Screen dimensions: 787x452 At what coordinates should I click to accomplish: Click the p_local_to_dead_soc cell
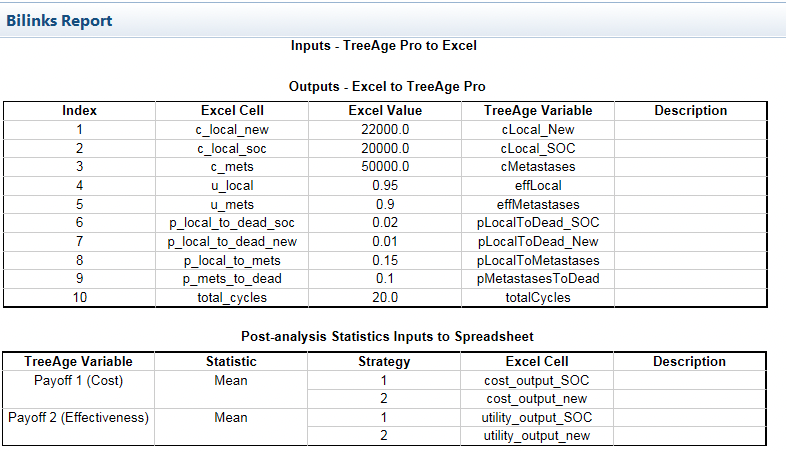[232, 222]
